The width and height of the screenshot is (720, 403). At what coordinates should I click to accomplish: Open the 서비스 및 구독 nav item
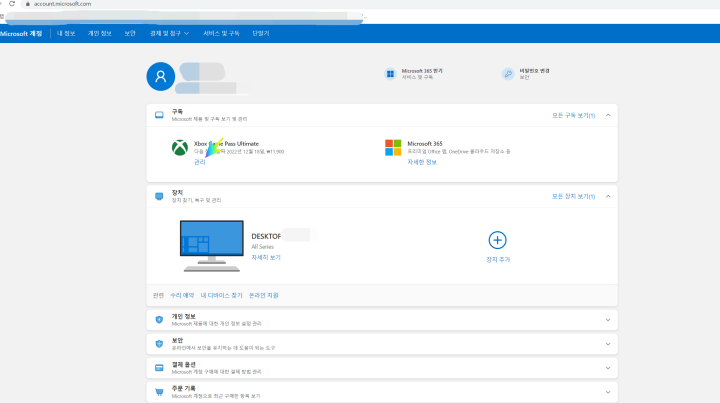point(221,34)
